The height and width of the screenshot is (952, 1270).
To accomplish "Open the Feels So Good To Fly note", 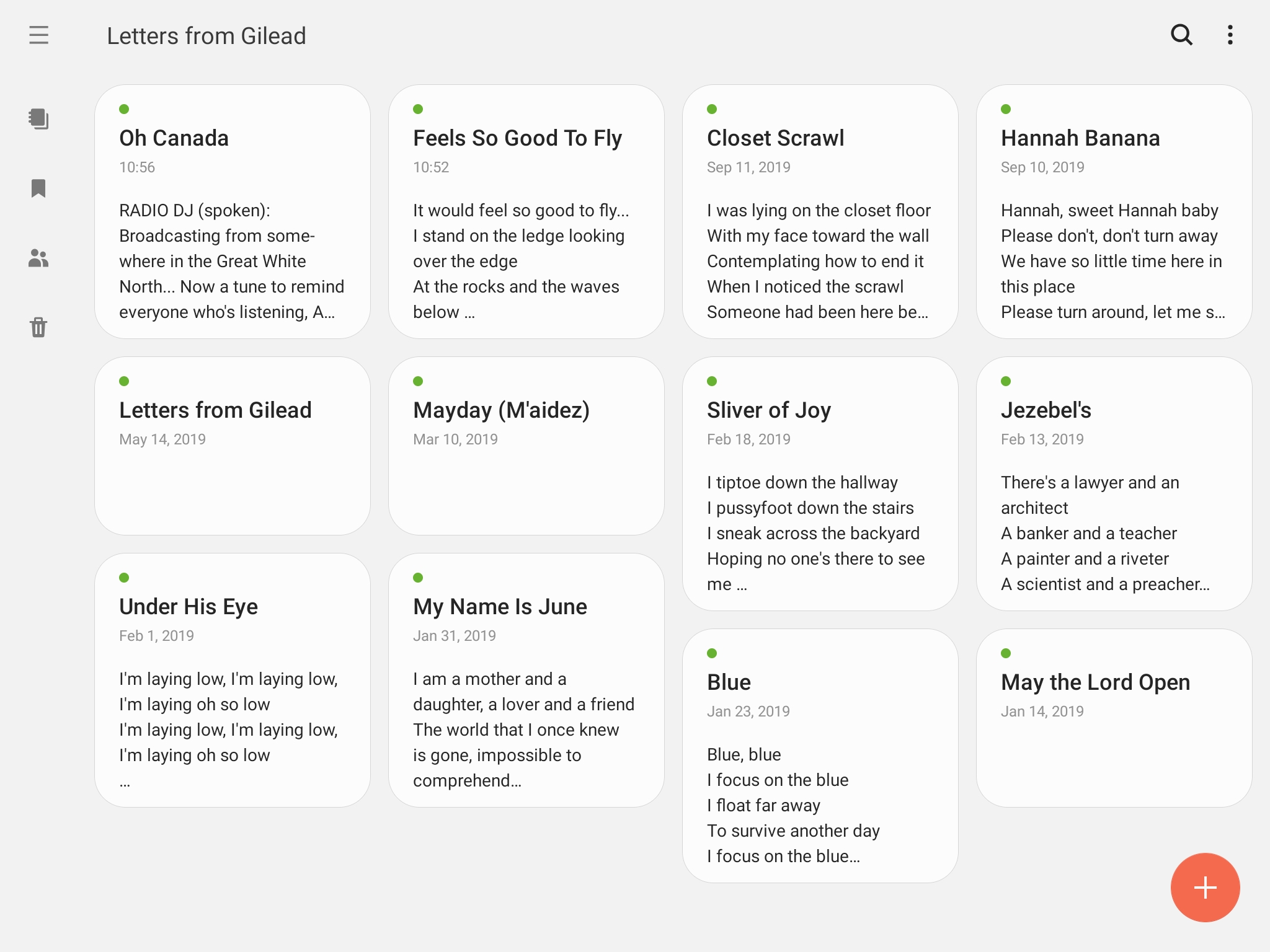I will [526, 212].
